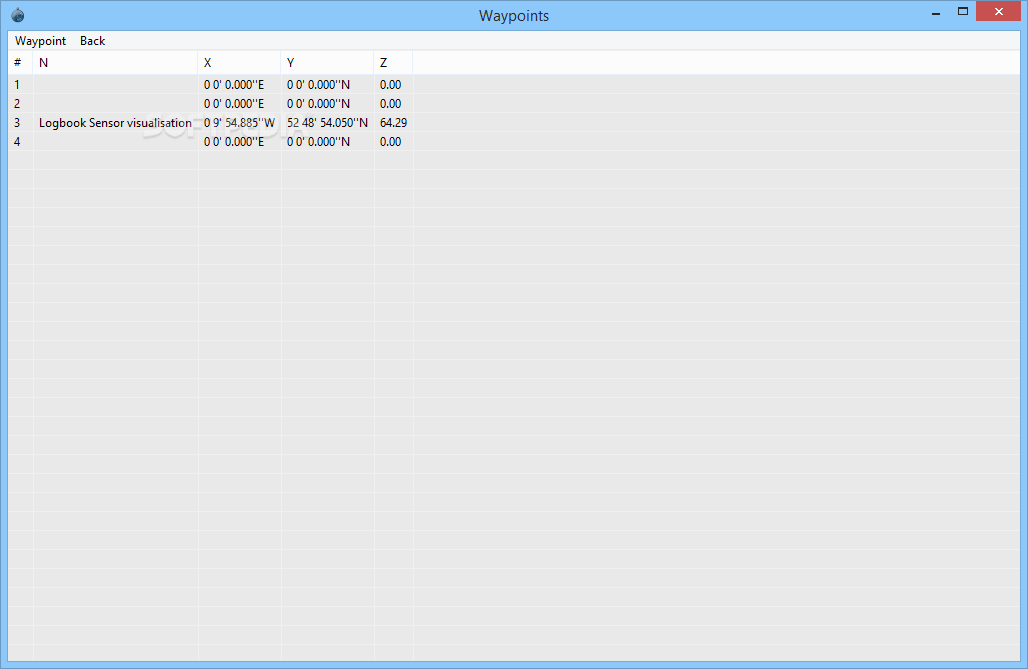Click row 1 X value 0 0' 0.000''E
1028x669 pixels.
234,85
